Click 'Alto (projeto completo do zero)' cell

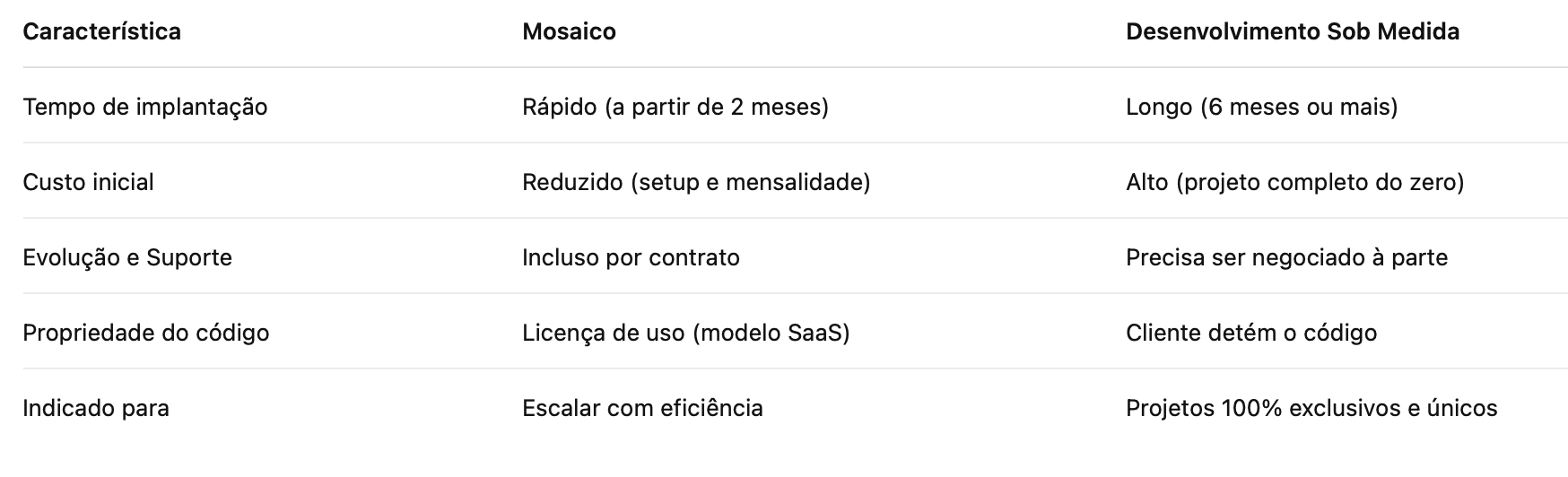tap(1294, 182)
